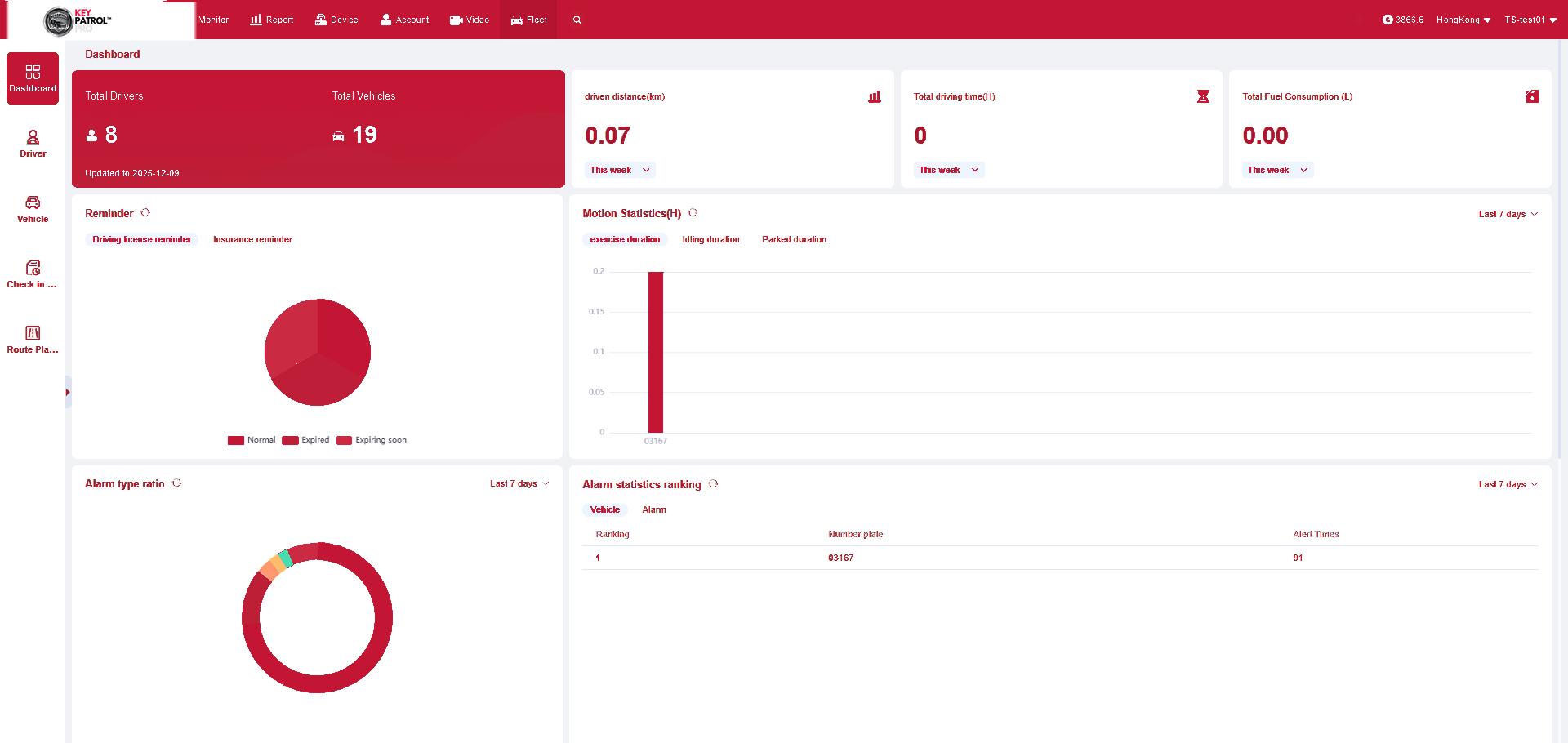Open Route Plan in the sidebar

(33, 340)
